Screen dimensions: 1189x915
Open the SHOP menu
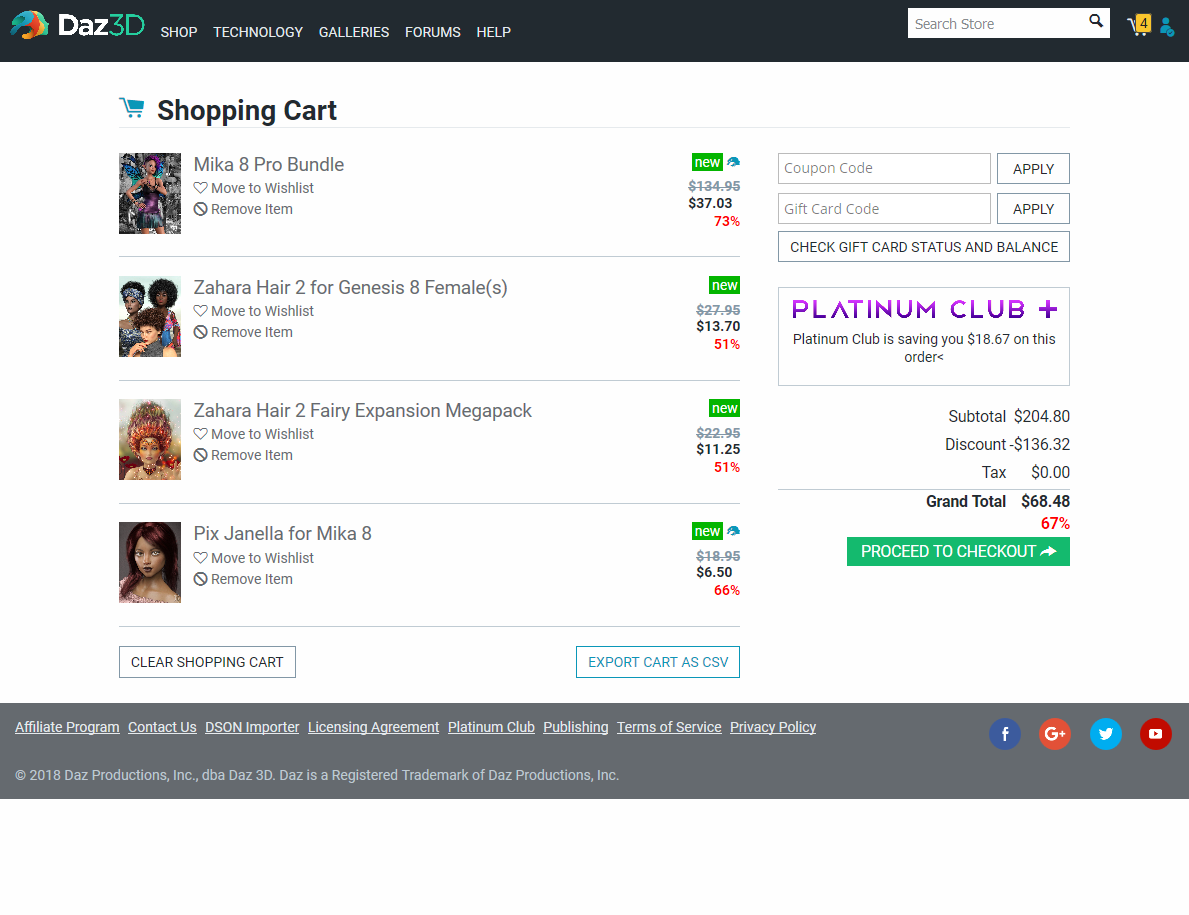[178, 32]
